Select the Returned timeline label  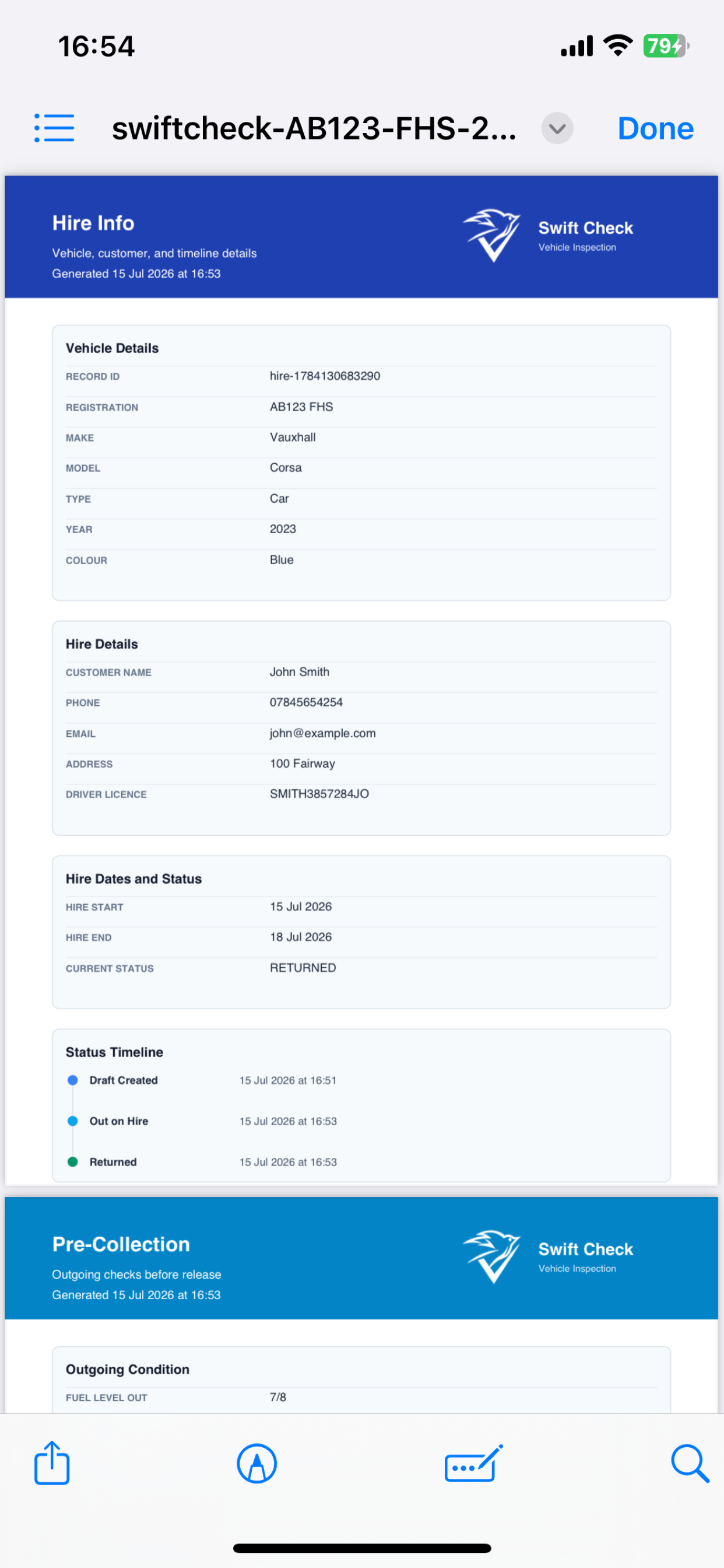113,1162
